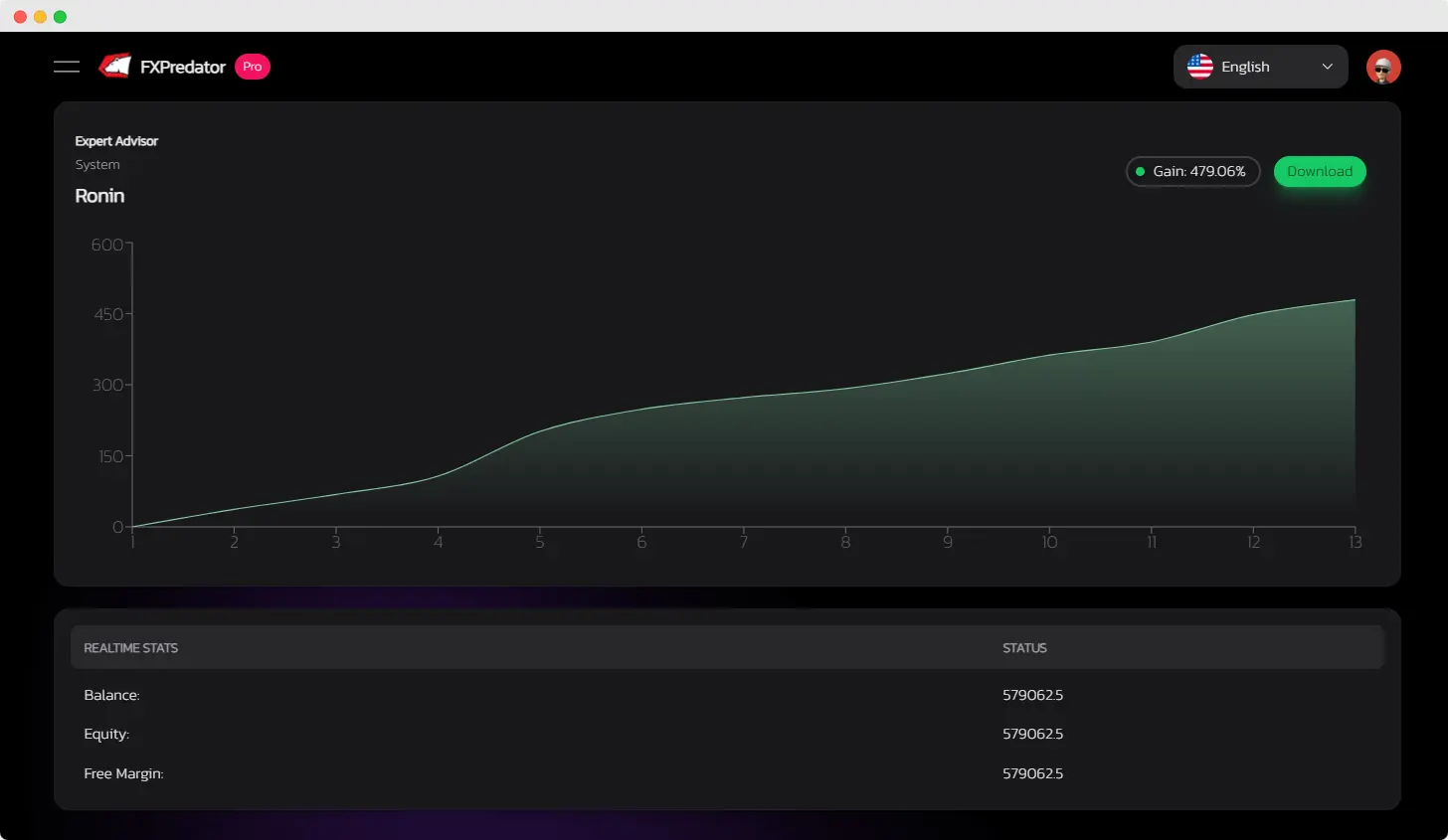Viewport: 1448px width, 840px height.
Task: Click the System label
Action: click(97, 165)
